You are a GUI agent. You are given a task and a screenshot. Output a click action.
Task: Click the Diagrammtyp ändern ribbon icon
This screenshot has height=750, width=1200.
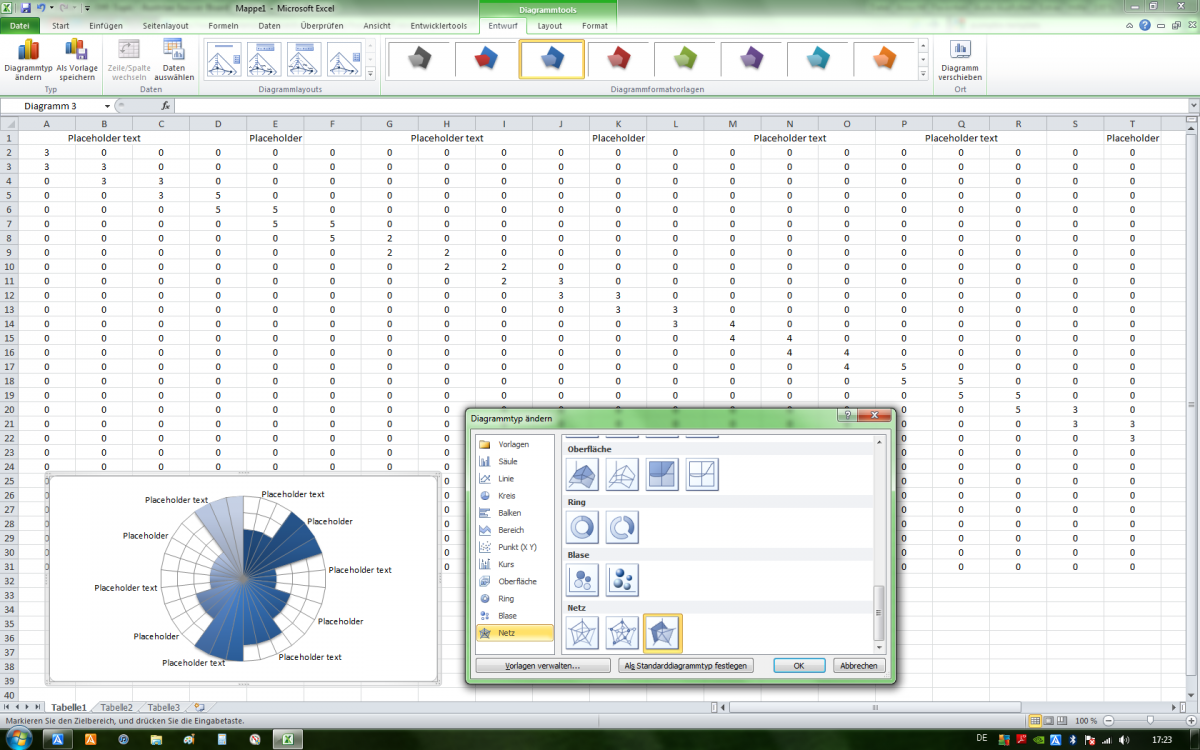pyautogui.click(x=28, y=60)
